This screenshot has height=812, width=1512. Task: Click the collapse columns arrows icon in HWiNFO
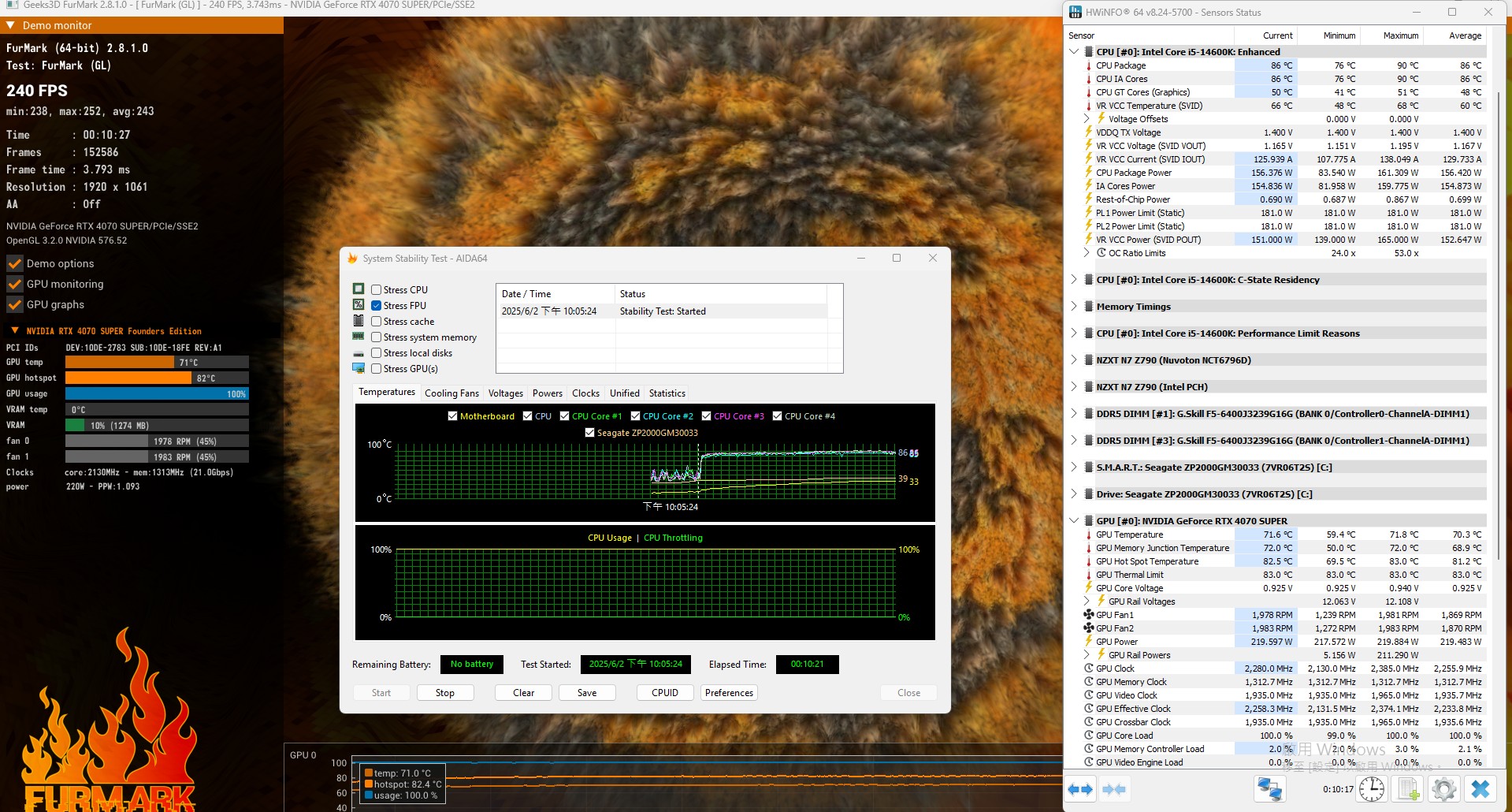(x=1114, y=789)
